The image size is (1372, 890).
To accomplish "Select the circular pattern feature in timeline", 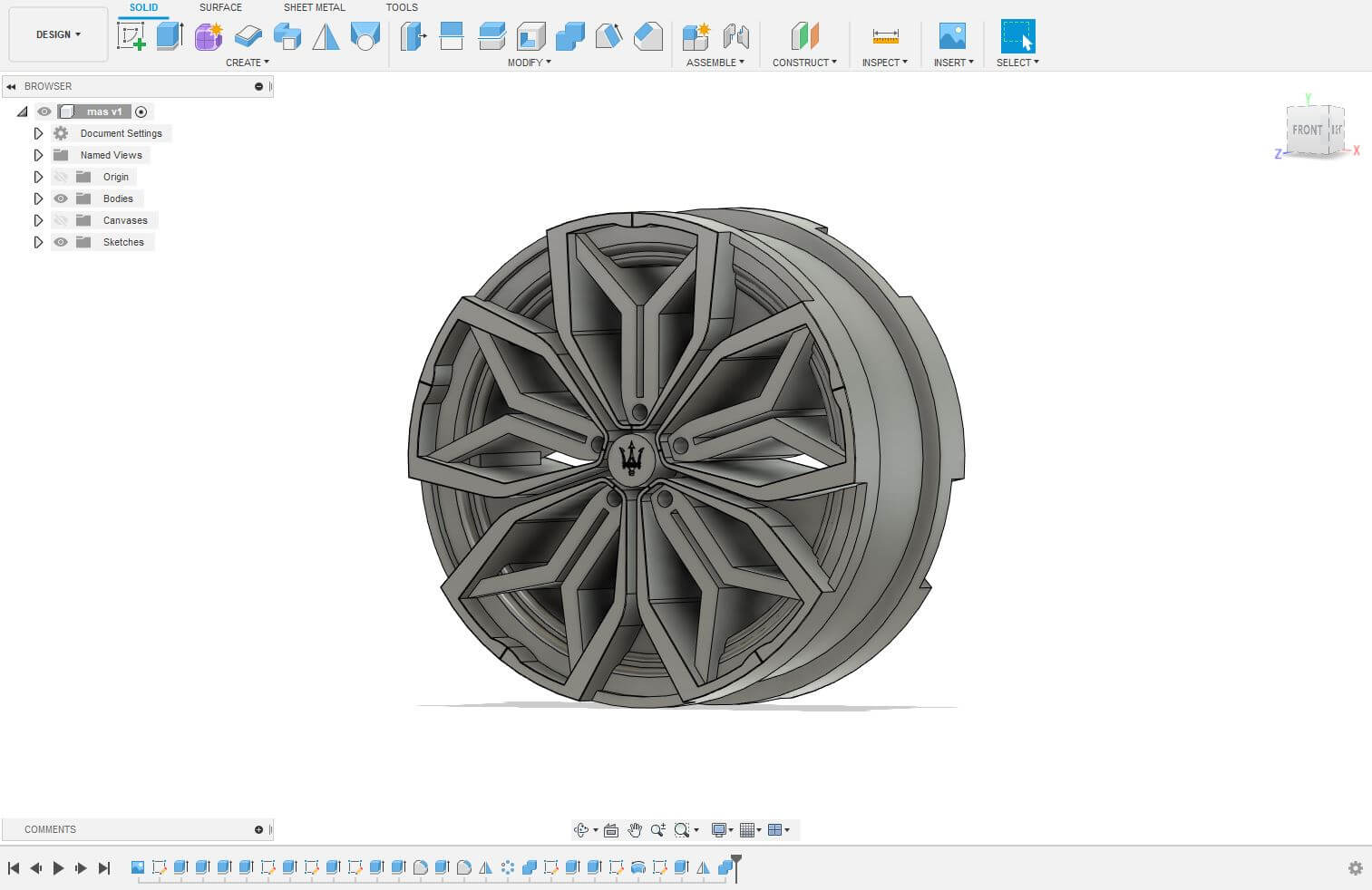I will (x=508, y=867).
